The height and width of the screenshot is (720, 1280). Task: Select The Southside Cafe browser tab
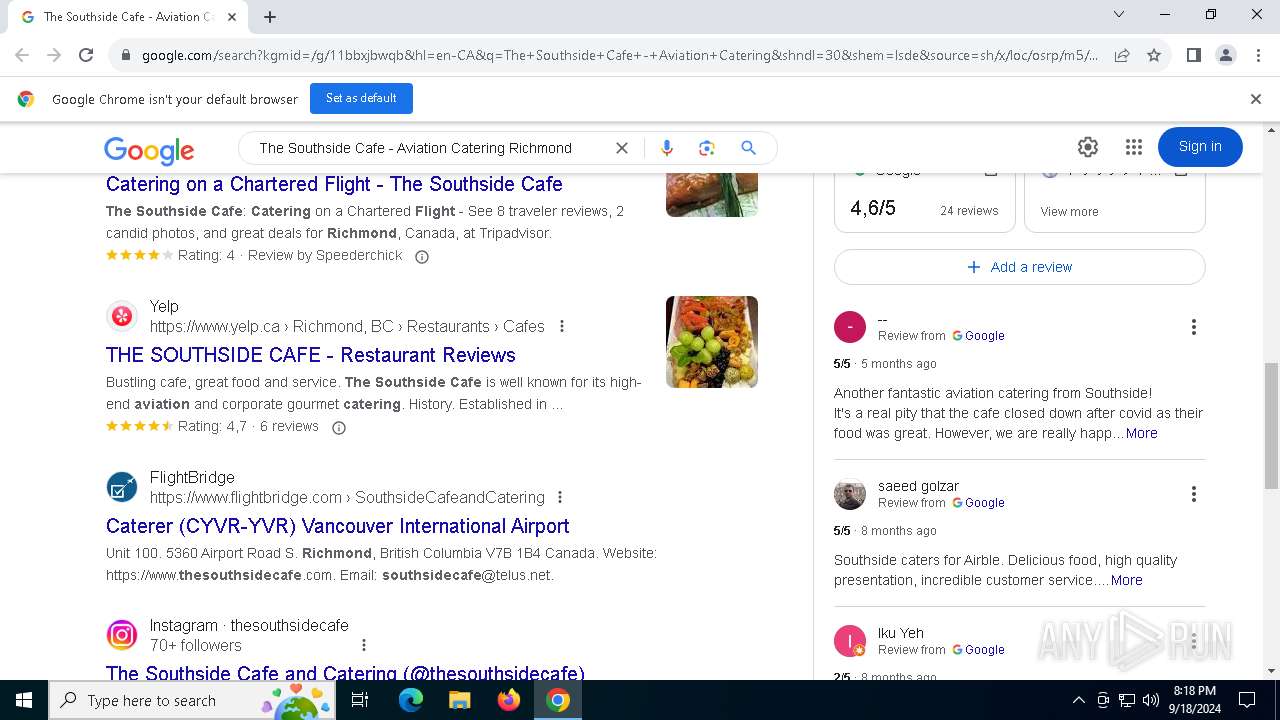click(126, 17)
